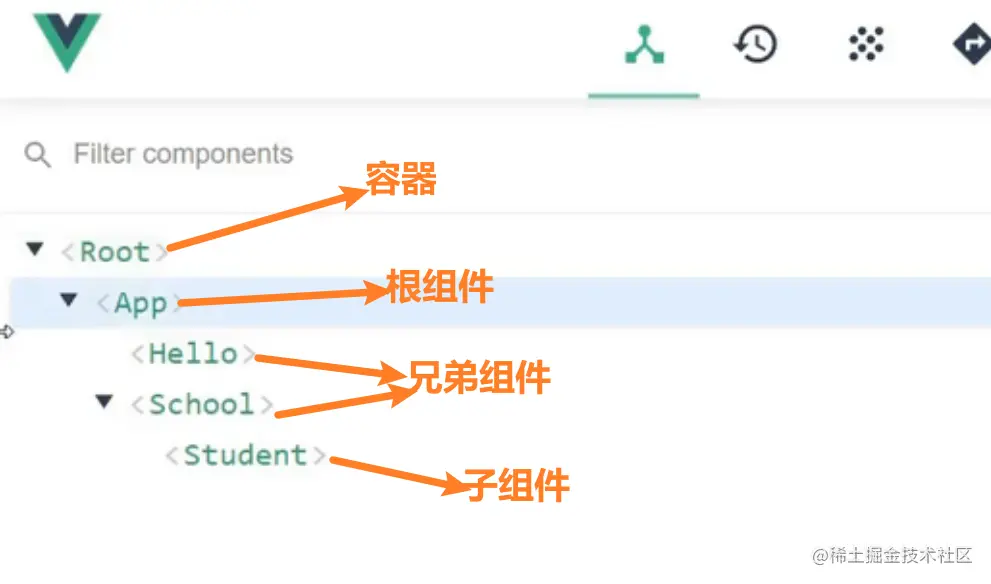Open the routing arrow diamond icon
Image resolution: width=991 pixels, height=584 pixels.
(973, 44)
